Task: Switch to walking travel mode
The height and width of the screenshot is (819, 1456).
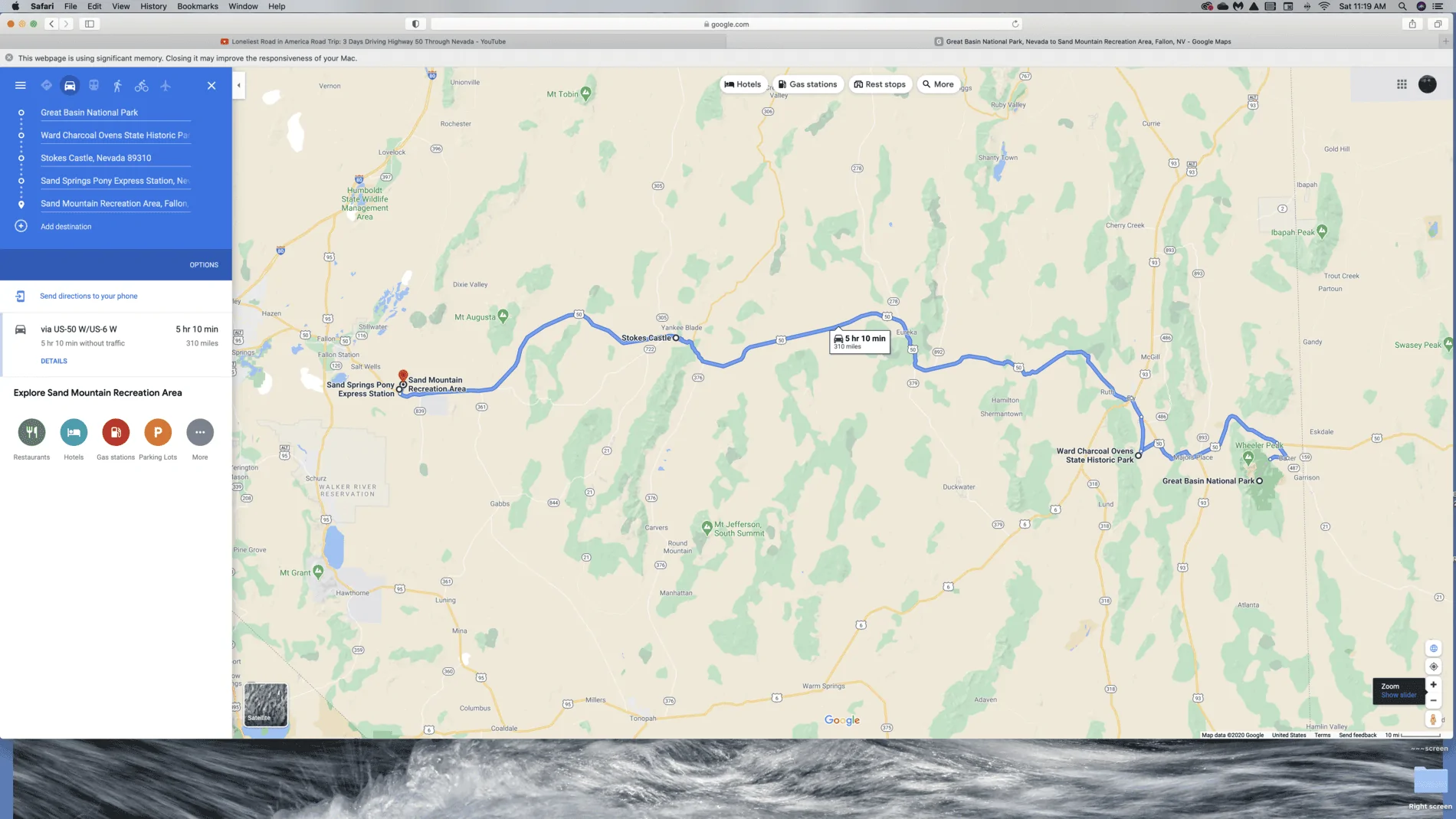Action: (x=117, y=86)
